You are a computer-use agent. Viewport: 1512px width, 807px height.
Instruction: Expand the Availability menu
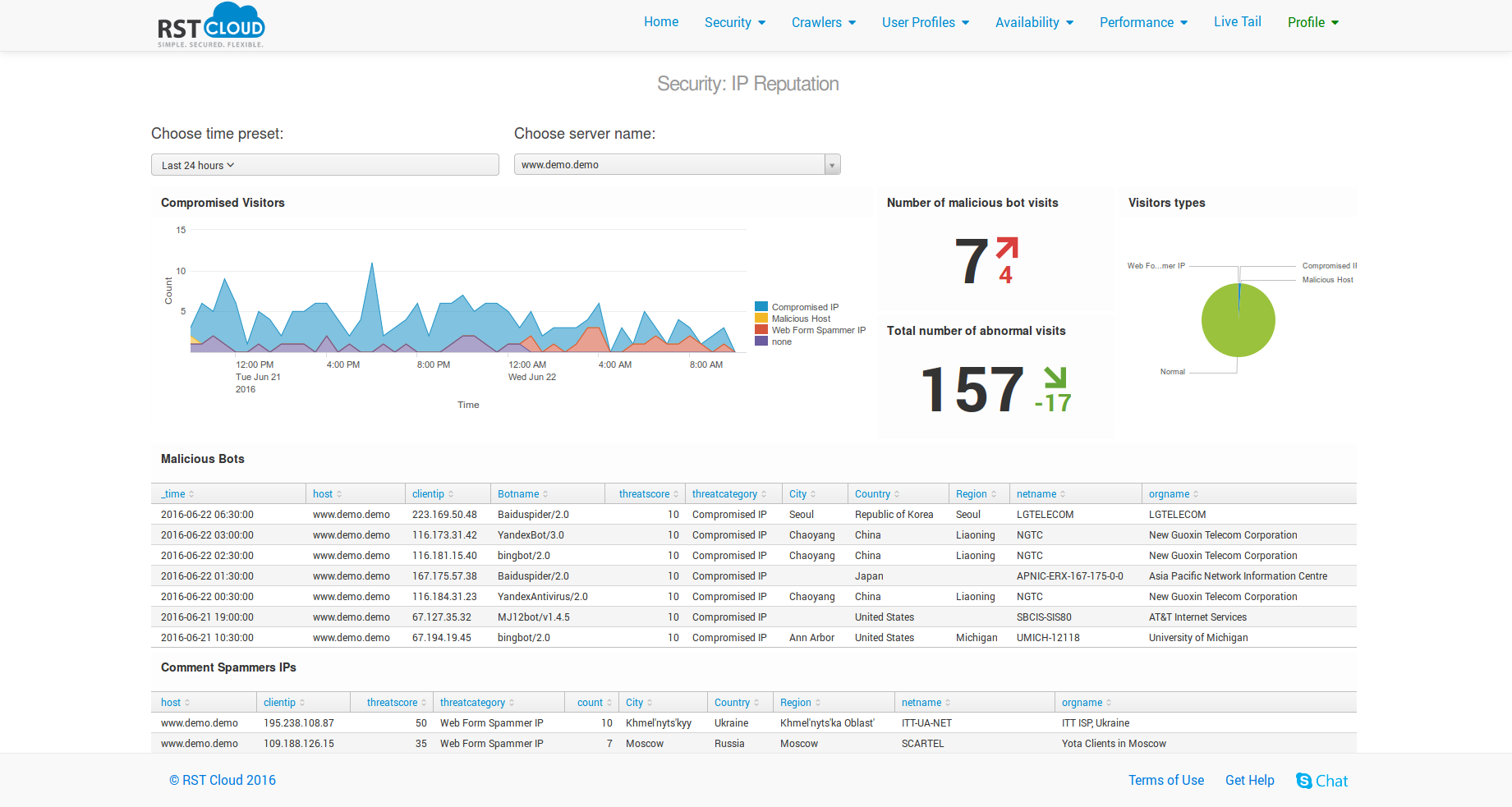coord(1035,23)
